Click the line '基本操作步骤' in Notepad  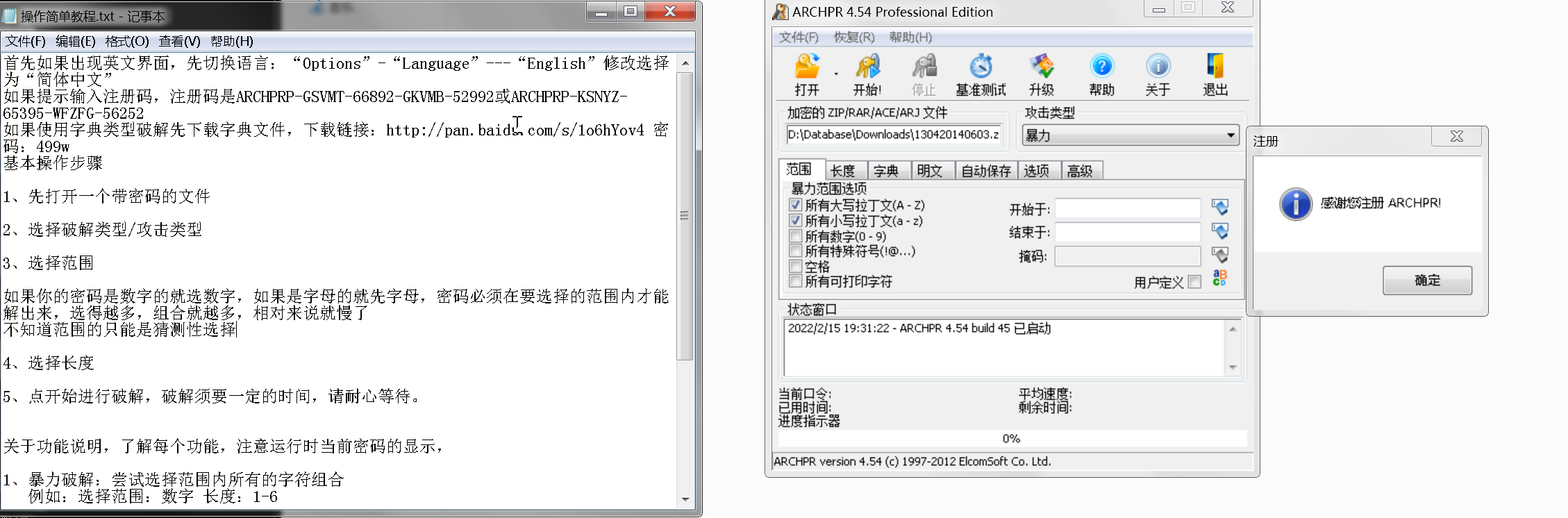point(53,163)
